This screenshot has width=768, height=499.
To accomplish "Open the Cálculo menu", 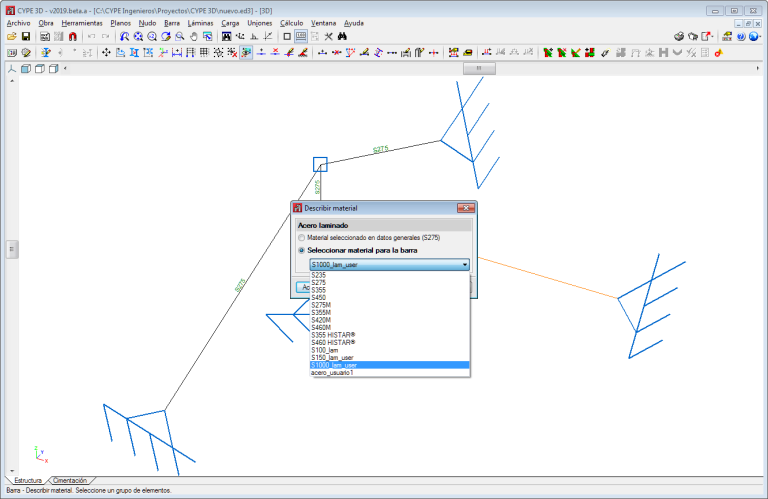I will [292, 22].
